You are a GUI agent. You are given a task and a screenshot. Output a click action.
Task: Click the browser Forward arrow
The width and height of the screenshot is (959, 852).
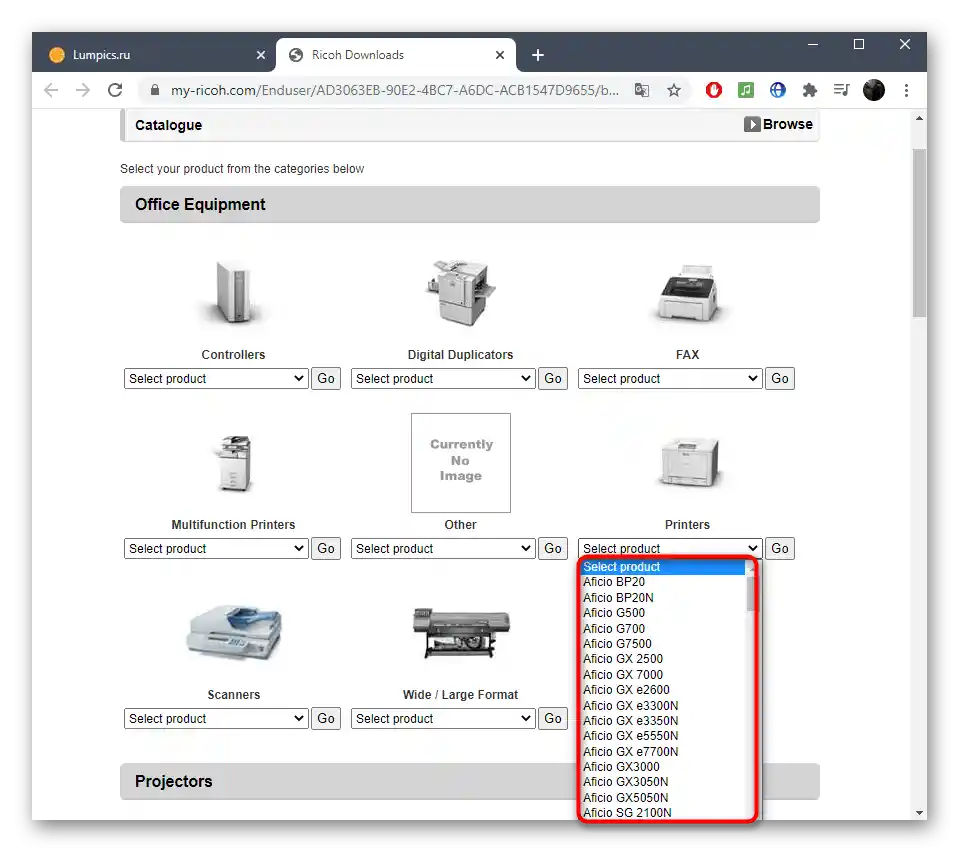coord(83,91)
